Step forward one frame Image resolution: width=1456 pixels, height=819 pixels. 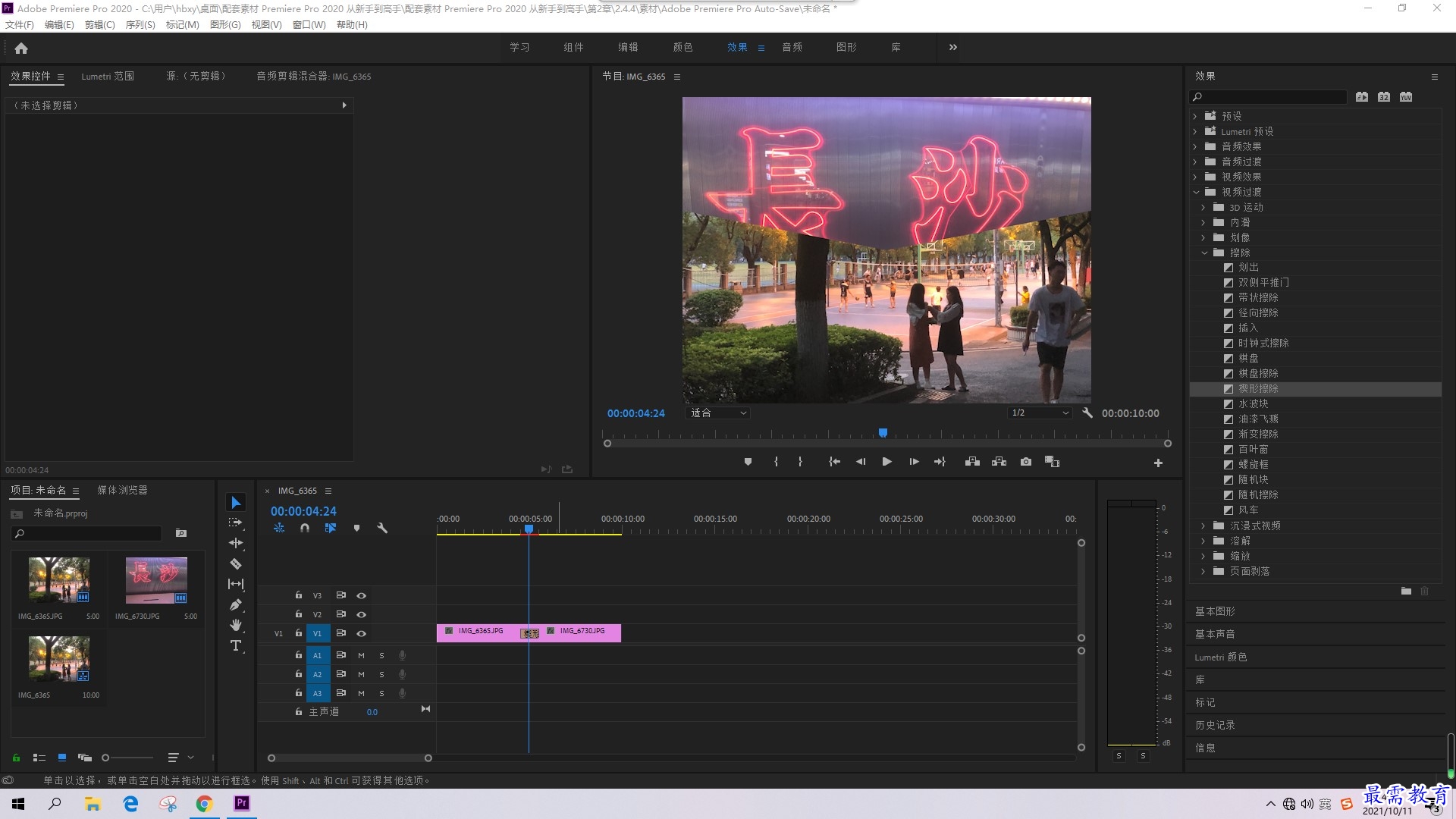(914, 462)
